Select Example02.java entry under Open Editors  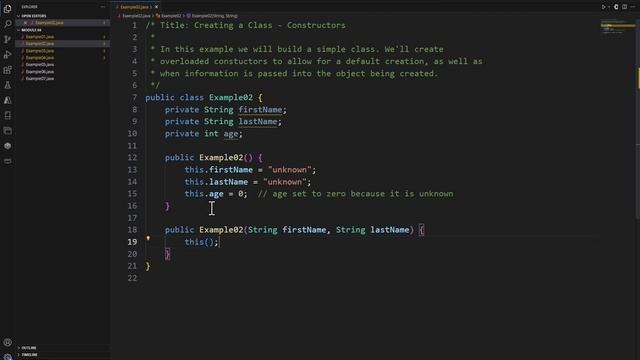(x=49, y=23)
